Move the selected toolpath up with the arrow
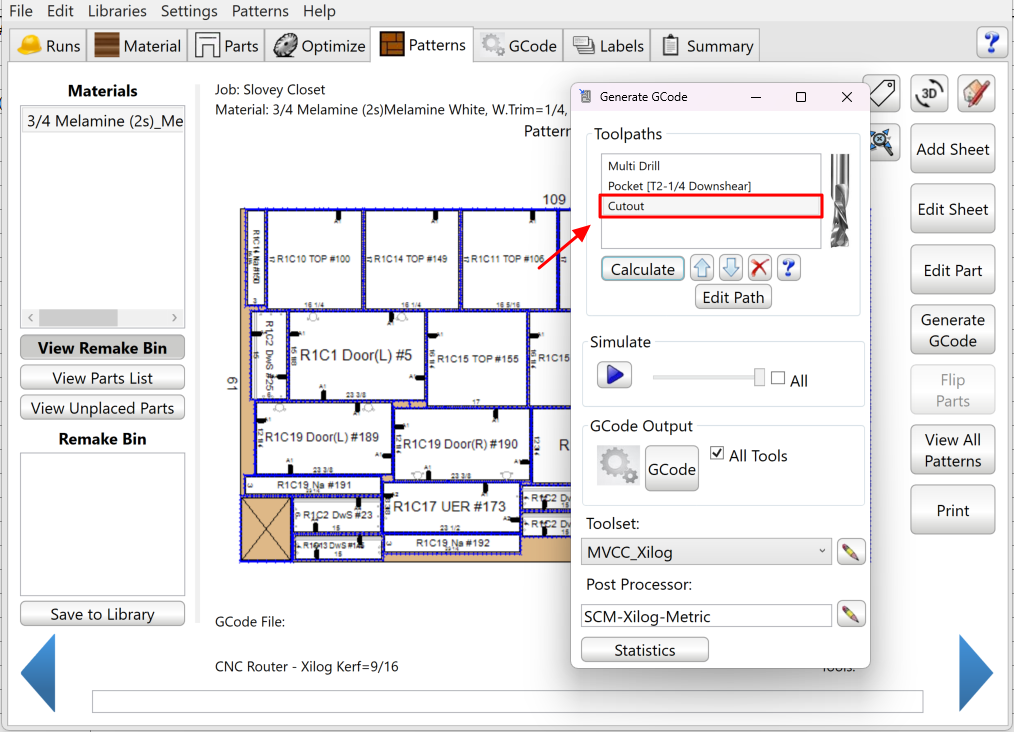1014x732 pixels. [702, 268]
